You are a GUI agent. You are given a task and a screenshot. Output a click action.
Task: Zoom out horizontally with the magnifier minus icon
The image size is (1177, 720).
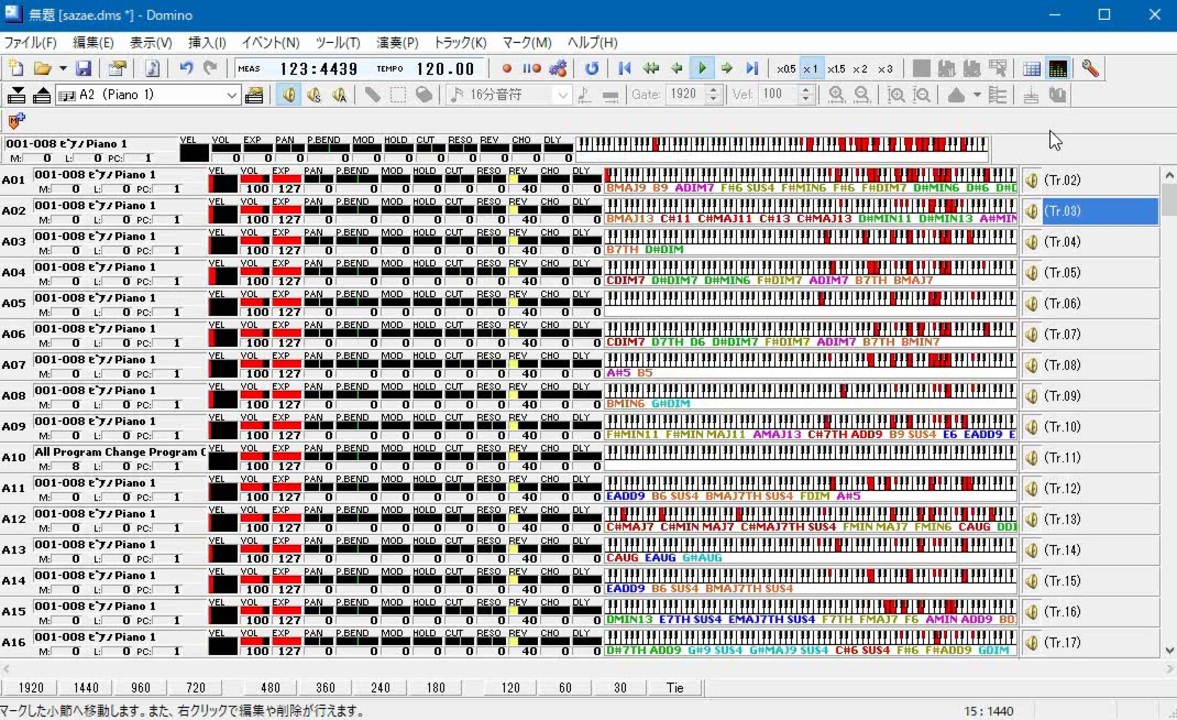point(862,95)
